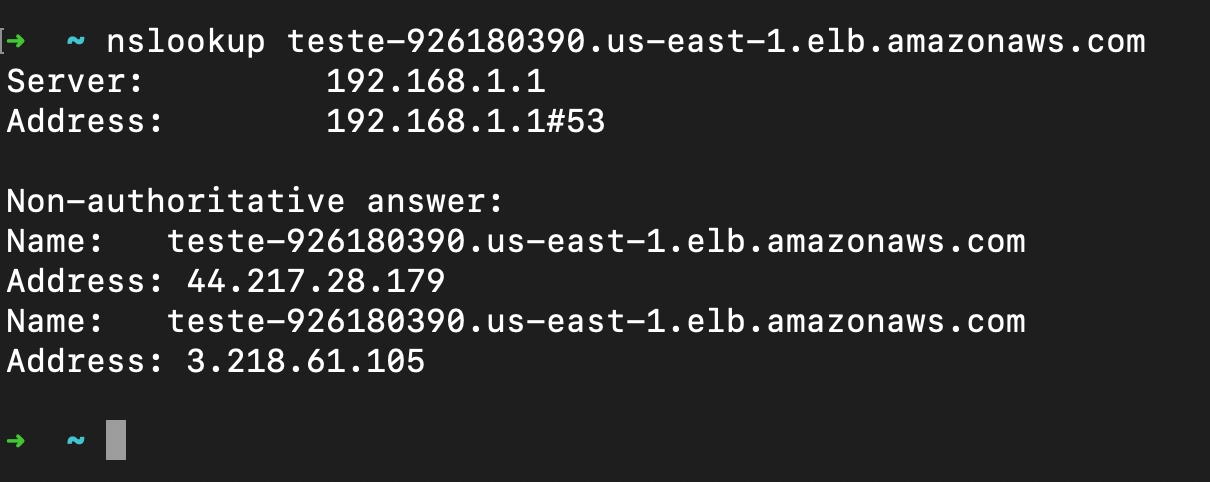The height and width of the screenshot is (482, 1210).
Task: Click the hostname argument in the command line
Action: [x=716, y=42]
